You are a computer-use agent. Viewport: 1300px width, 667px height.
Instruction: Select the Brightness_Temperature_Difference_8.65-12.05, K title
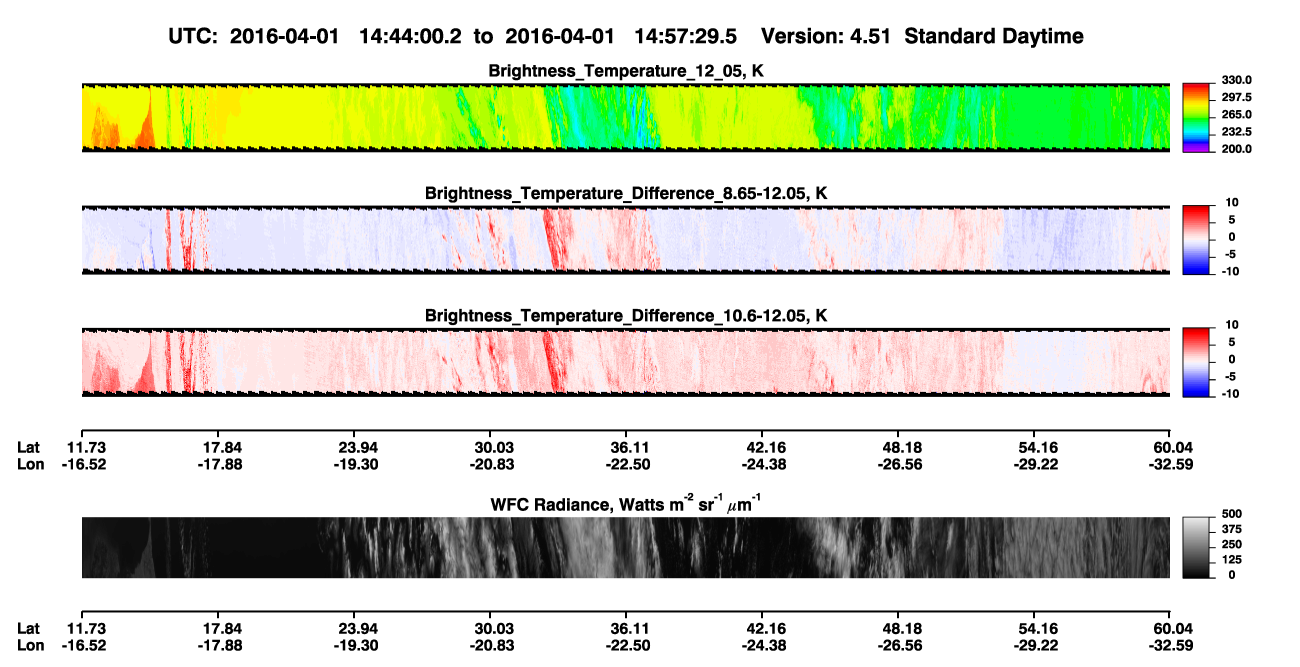click(x=626, y=193)
